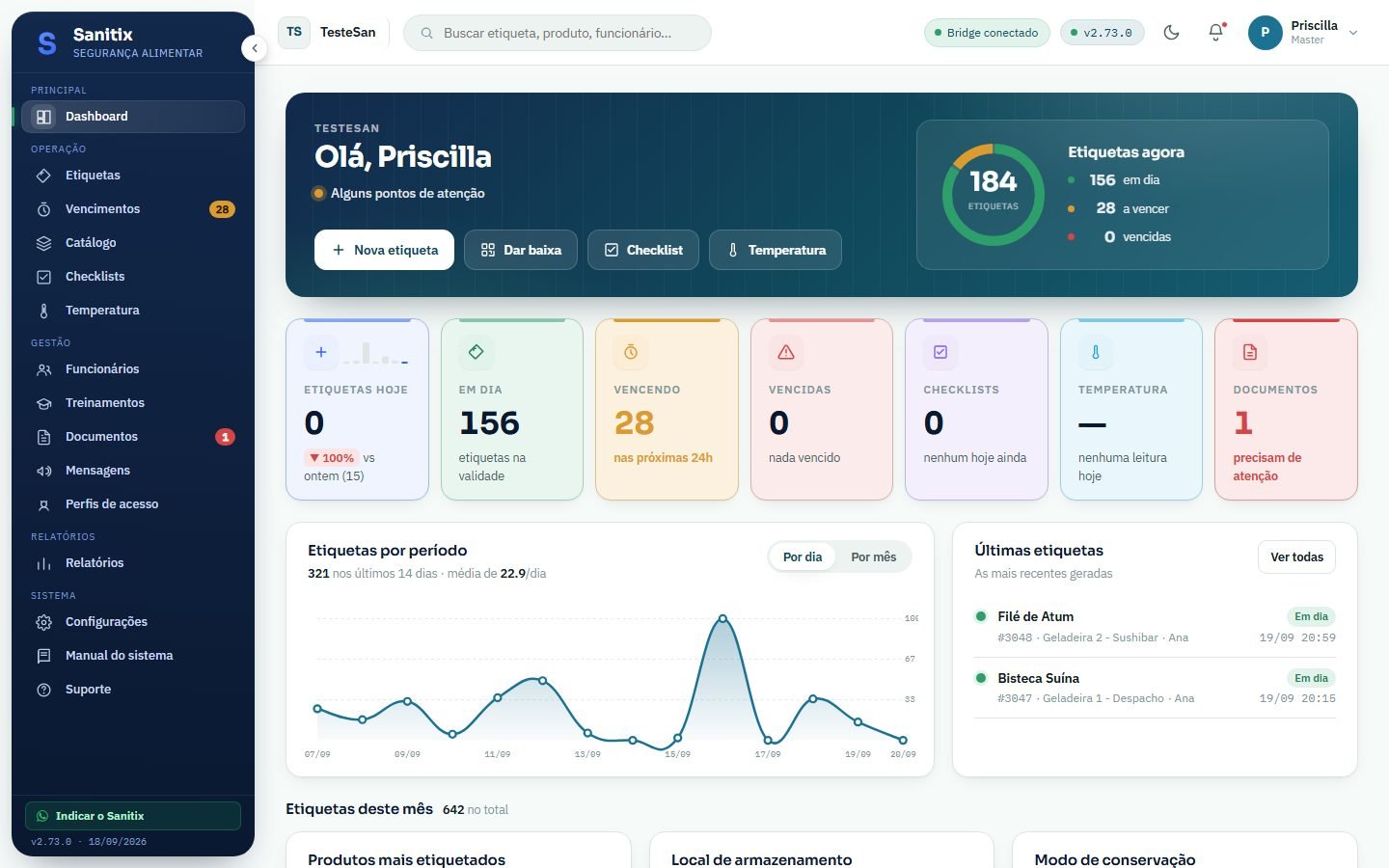Click Dar baixa button

521,250
